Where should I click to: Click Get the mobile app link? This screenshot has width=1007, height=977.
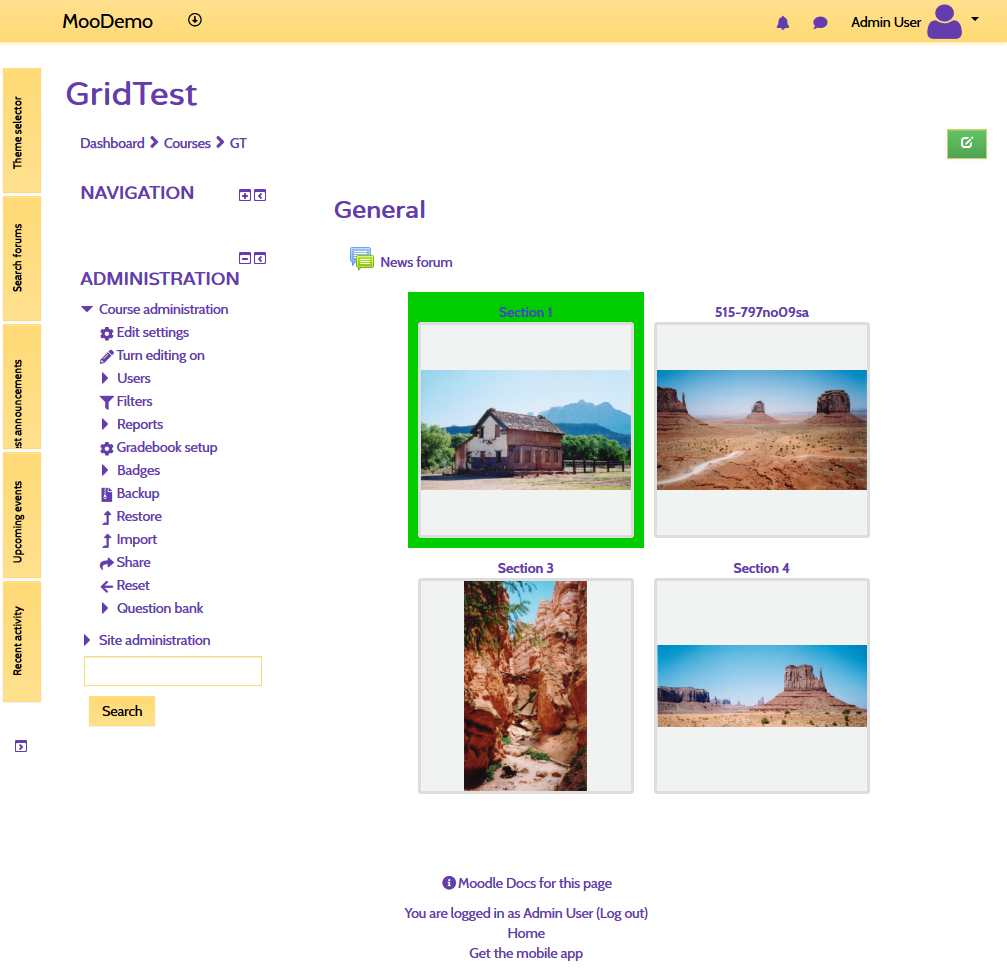tap(526, 953)
